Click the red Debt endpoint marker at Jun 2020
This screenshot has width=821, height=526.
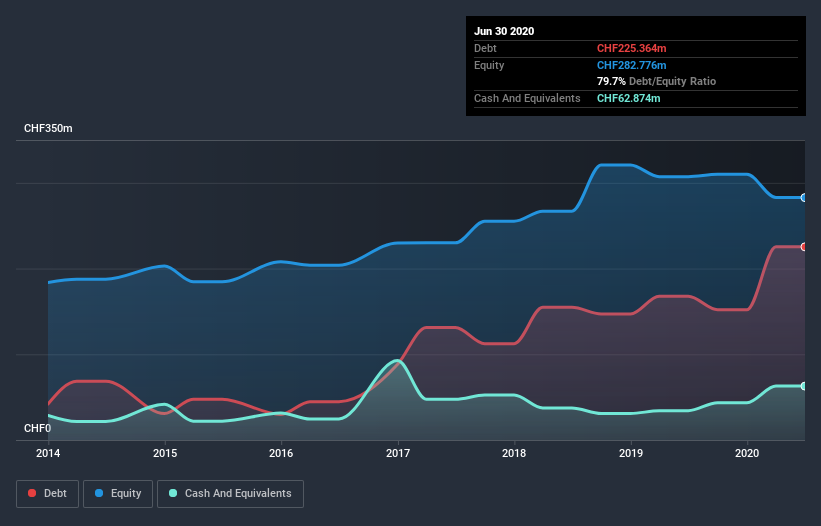click(x=804, y=247)
